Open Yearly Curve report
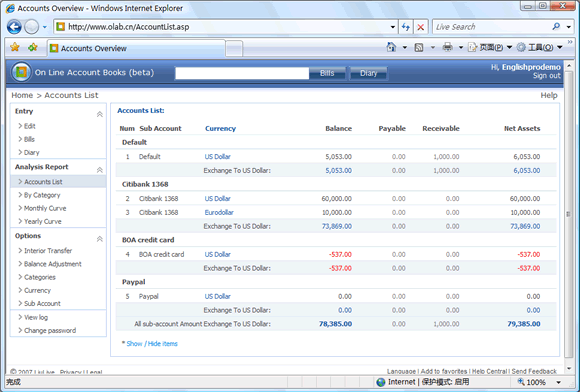580x392 pixels. point(43,222)
